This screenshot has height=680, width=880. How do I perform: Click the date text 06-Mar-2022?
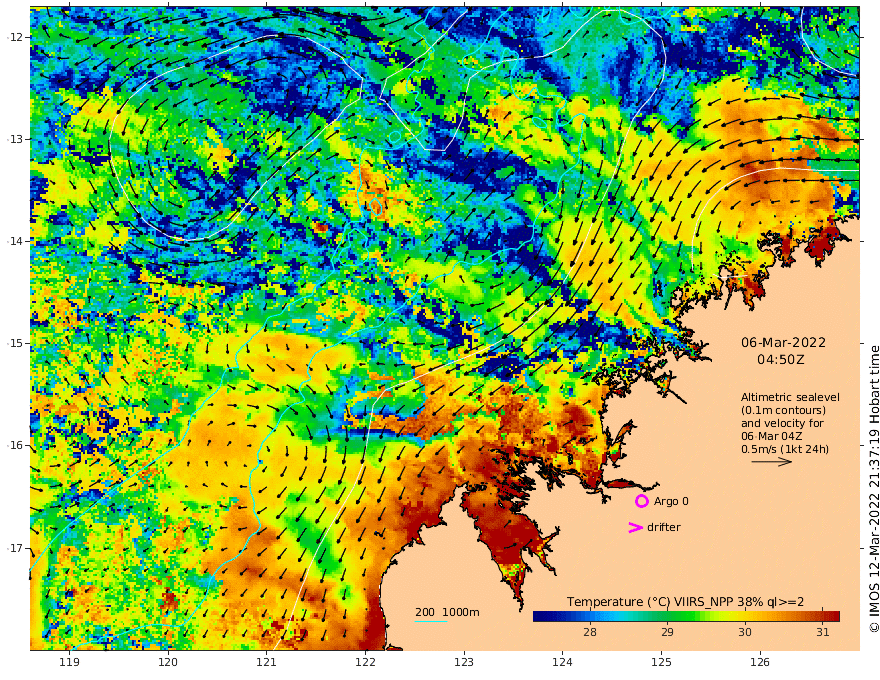click(x=783, y=342)
